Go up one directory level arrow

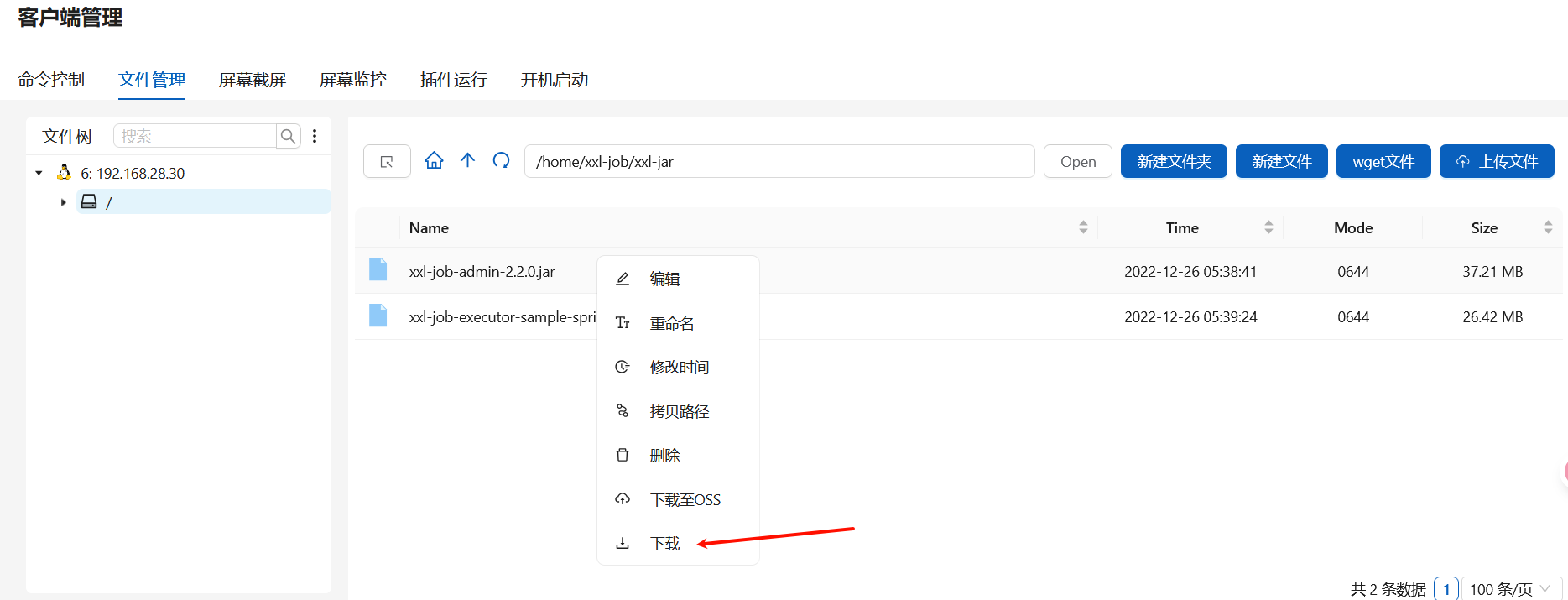point(467,160)
